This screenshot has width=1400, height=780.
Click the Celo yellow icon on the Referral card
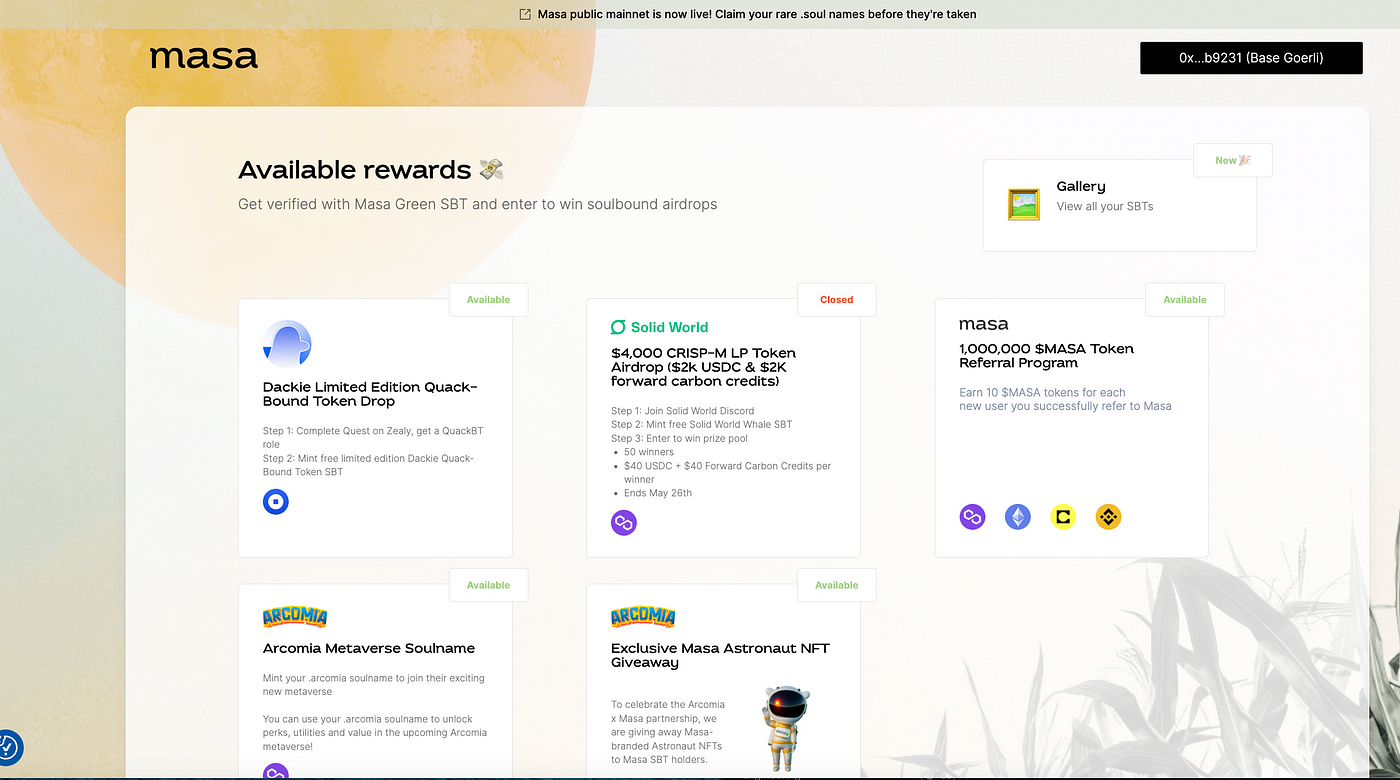(x=1063, y=517)
